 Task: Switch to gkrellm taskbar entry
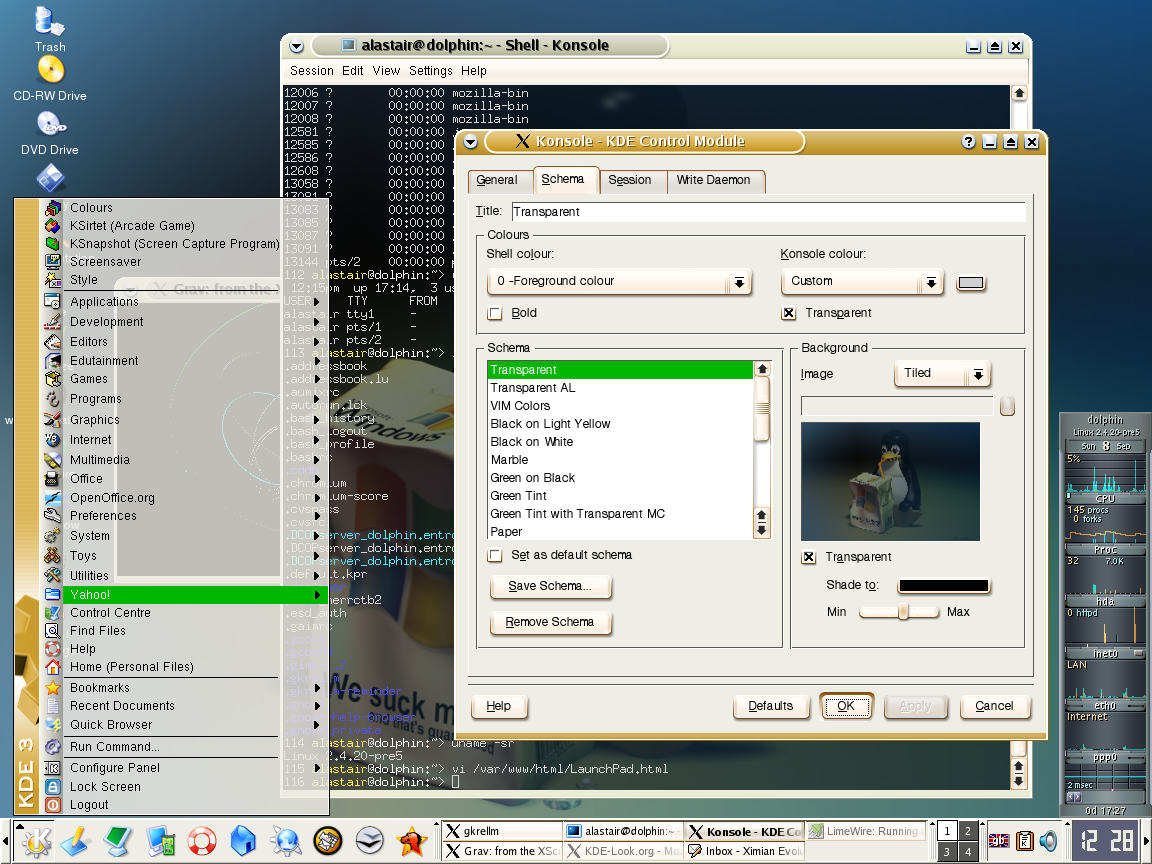[502, 832]
